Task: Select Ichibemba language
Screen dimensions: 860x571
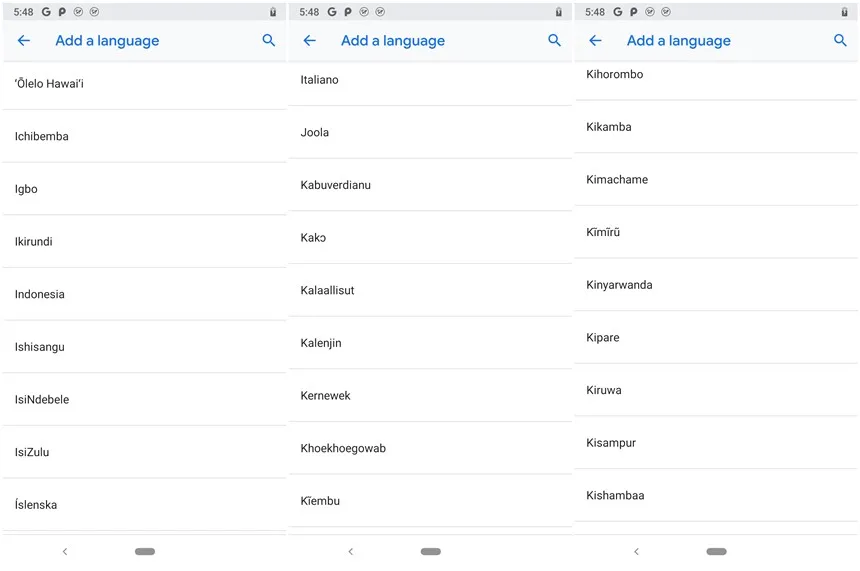Action: (x=145, y=136)
